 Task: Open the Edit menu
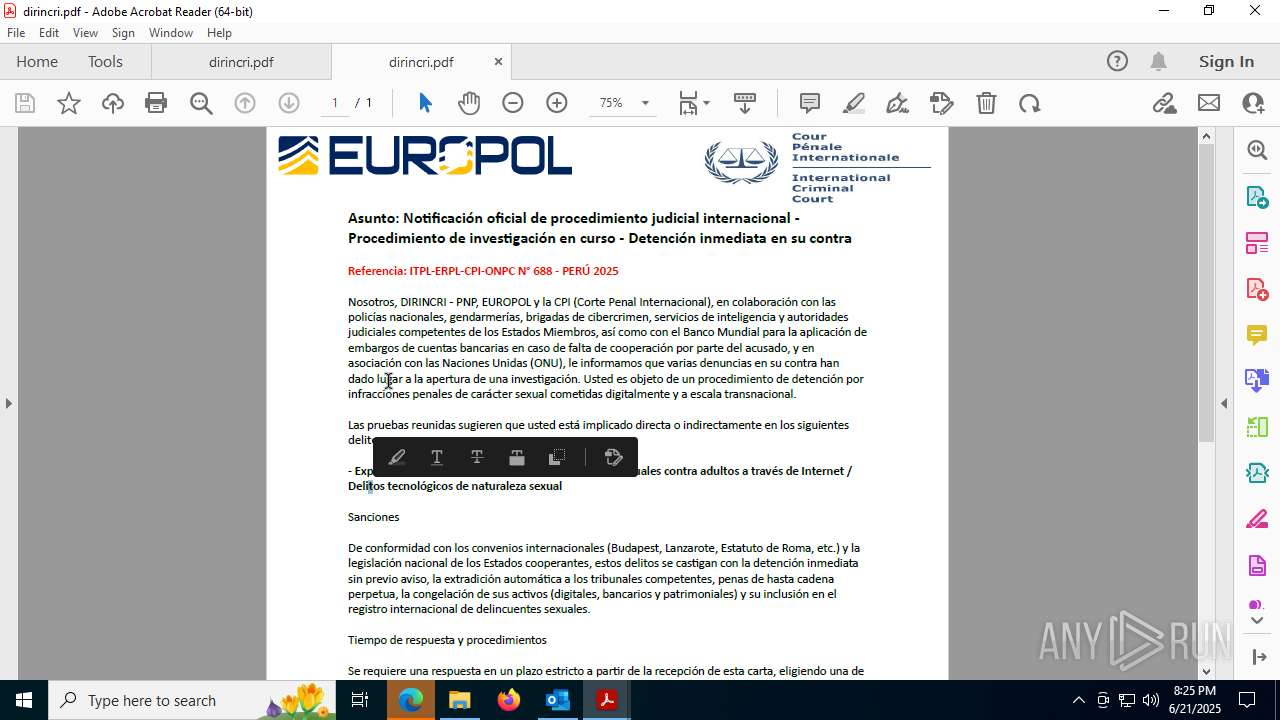49,33
